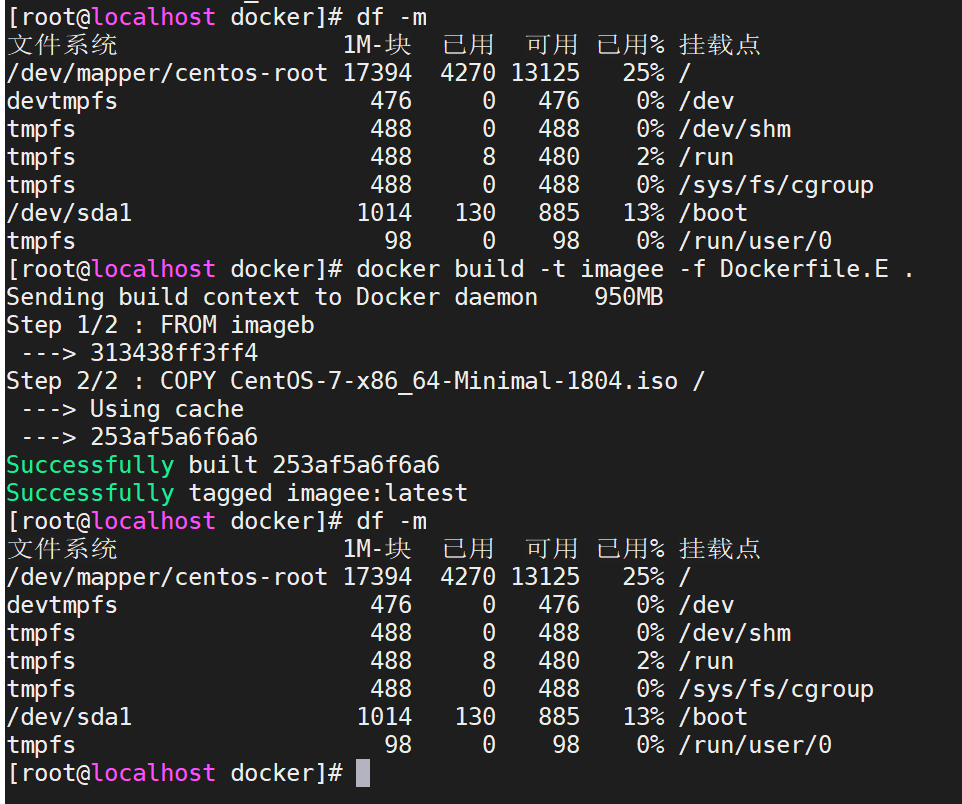Image resolution: width=962 pixels, height=804 pixels.
Task: Click "imagee" in the docker build command
Action: click(x=621, y=269)
